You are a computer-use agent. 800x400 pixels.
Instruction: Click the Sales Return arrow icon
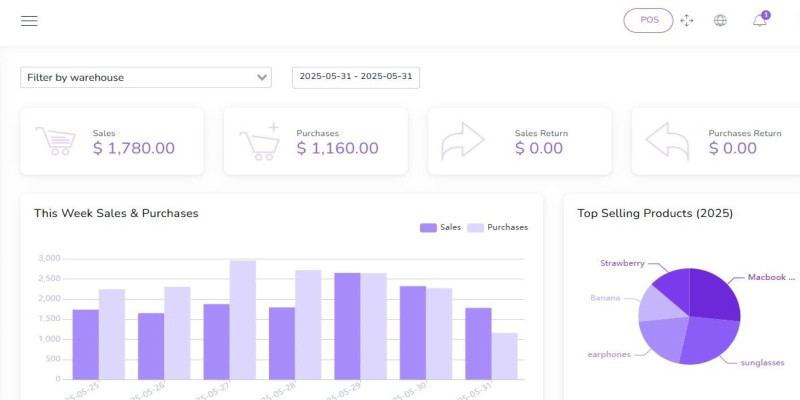pyautogui.click(x=463, y=141)
